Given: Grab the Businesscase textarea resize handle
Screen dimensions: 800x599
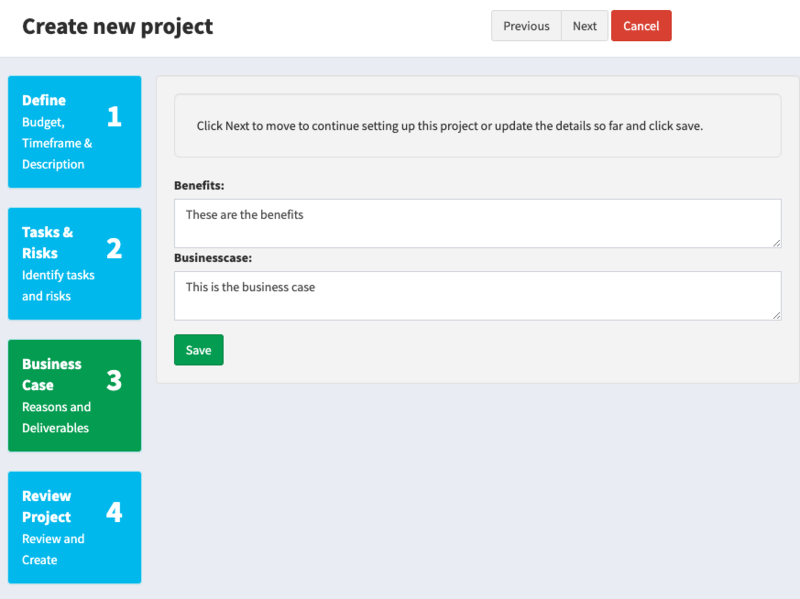Looking at the screenshot, I should point(777,316).
